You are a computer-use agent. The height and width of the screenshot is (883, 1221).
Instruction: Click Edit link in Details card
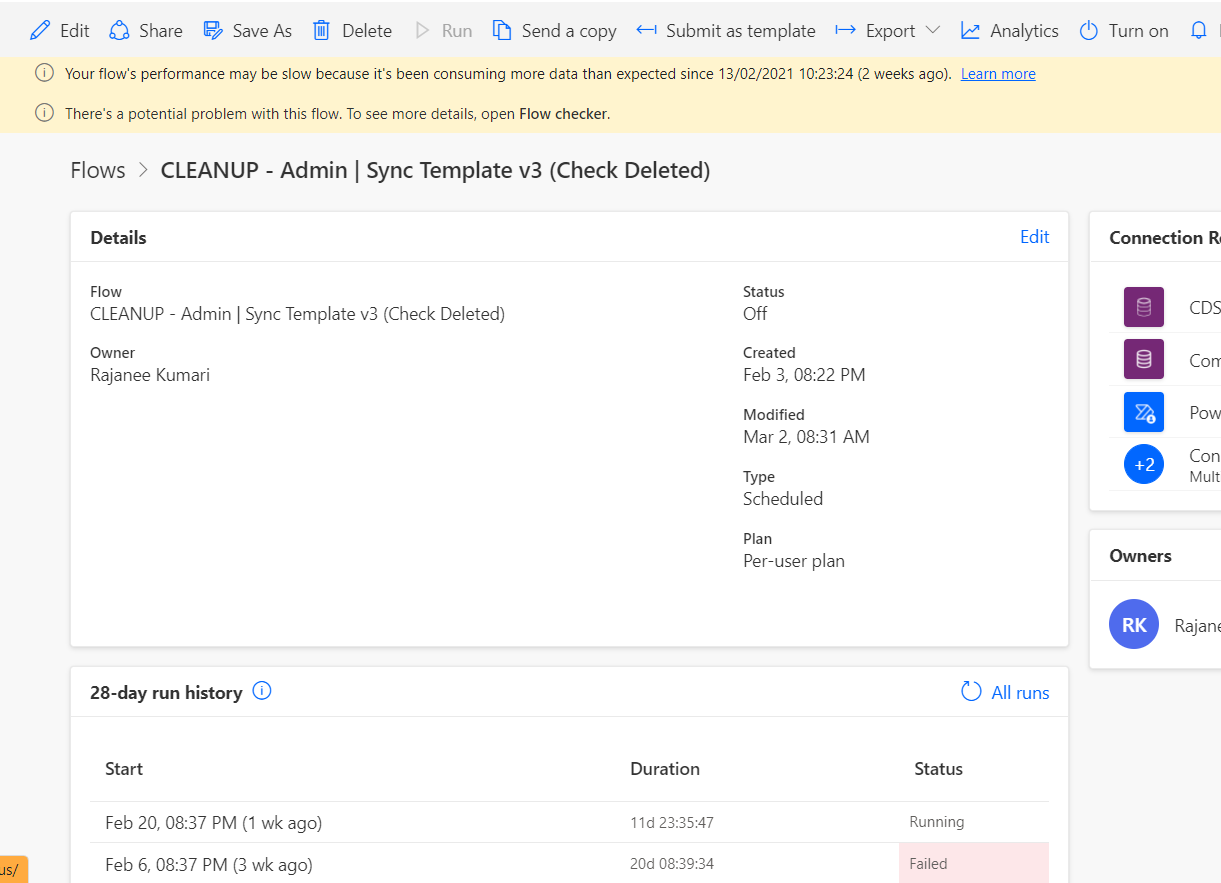[1035, 237]
